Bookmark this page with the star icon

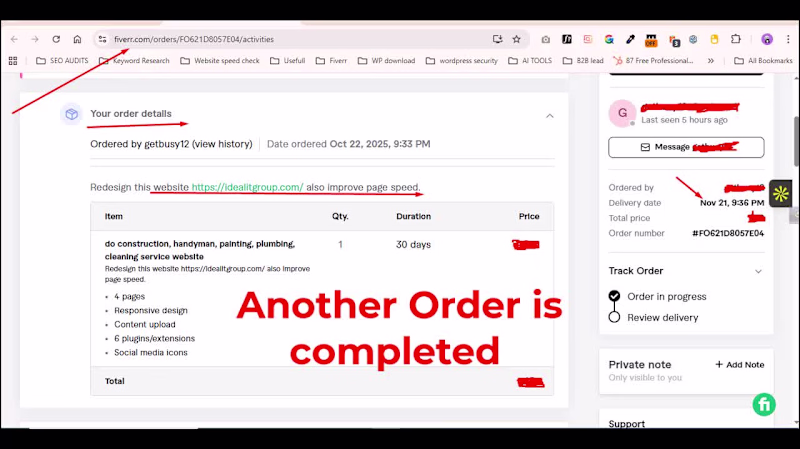[516, 39]
